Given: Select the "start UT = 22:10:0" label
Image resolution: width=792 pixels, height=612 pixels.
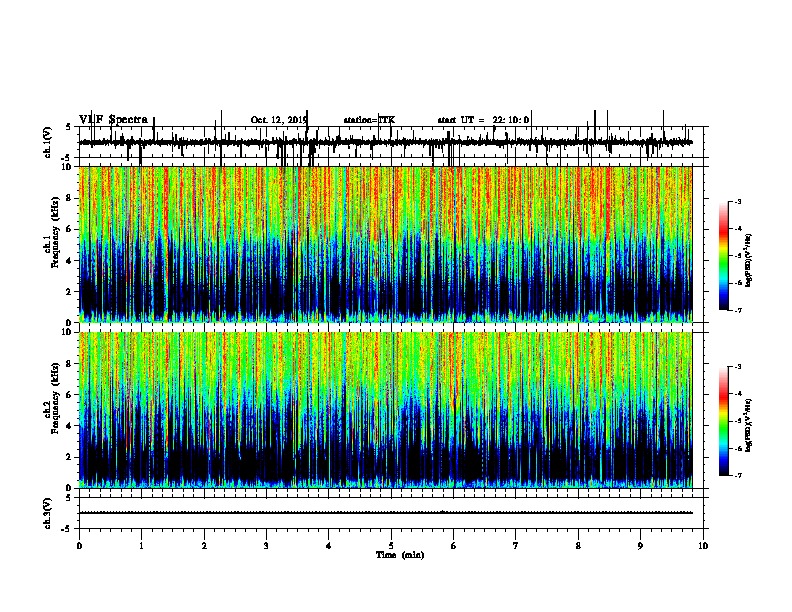Looking at the screenshot, I should click(483, 120).
